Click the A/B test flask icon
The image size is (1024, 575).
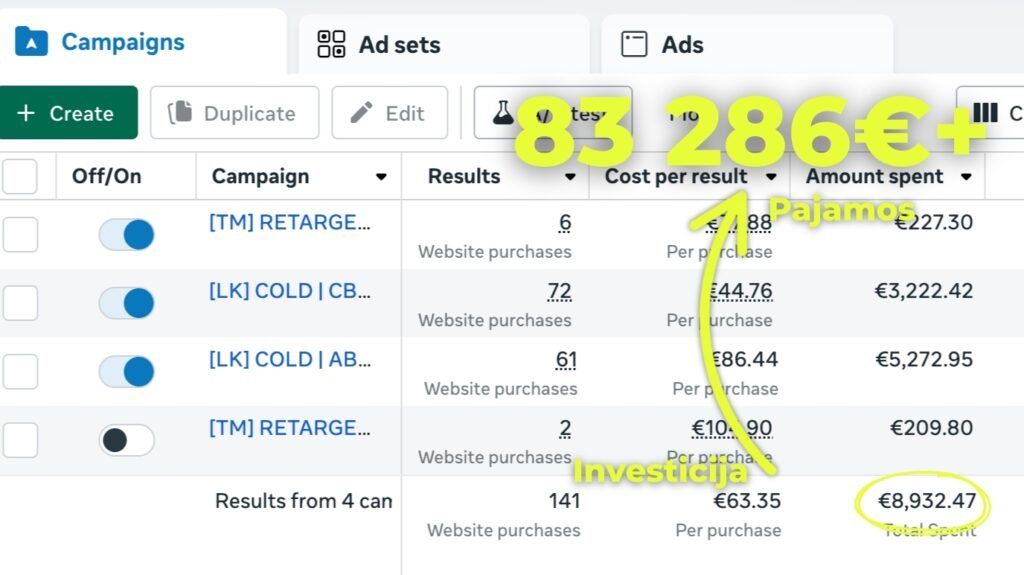[x=503, y=113]
